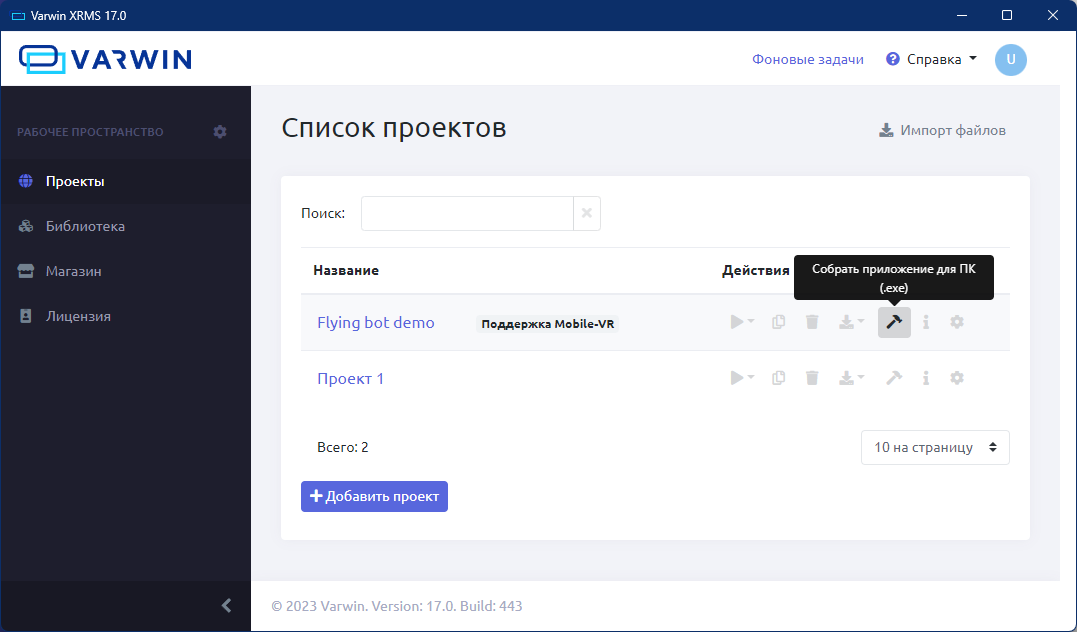Build Проект 1 with hammer icon
The image size is (1077, 632).
point(894,378)
